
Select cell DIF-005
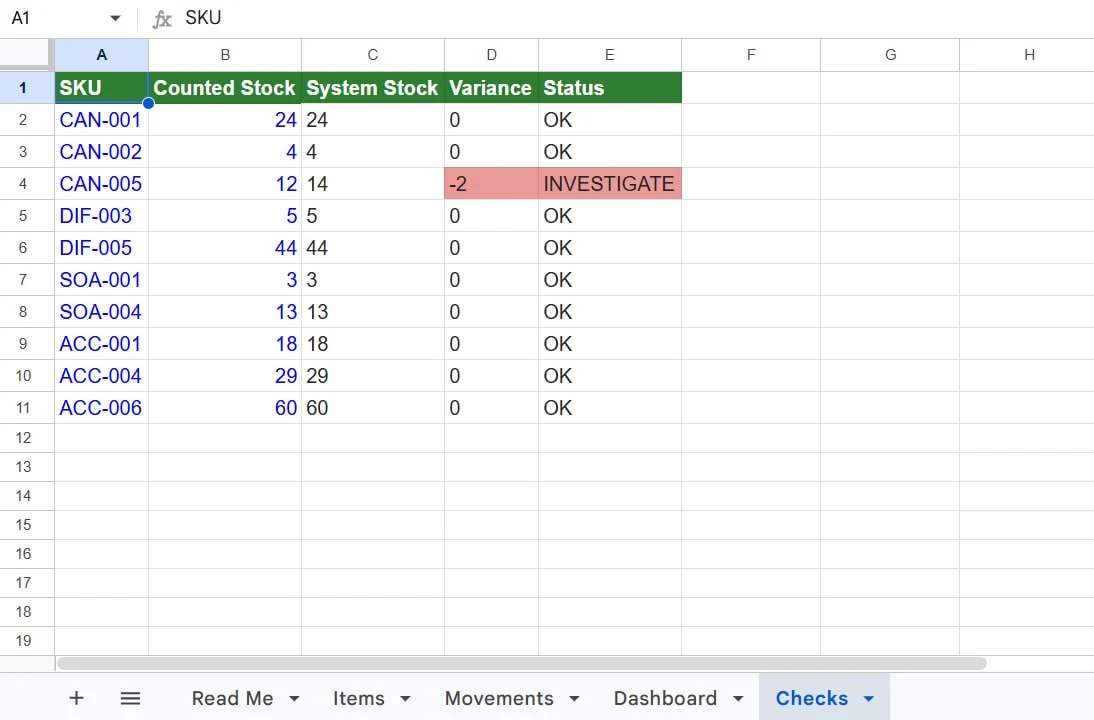point(101,248)
